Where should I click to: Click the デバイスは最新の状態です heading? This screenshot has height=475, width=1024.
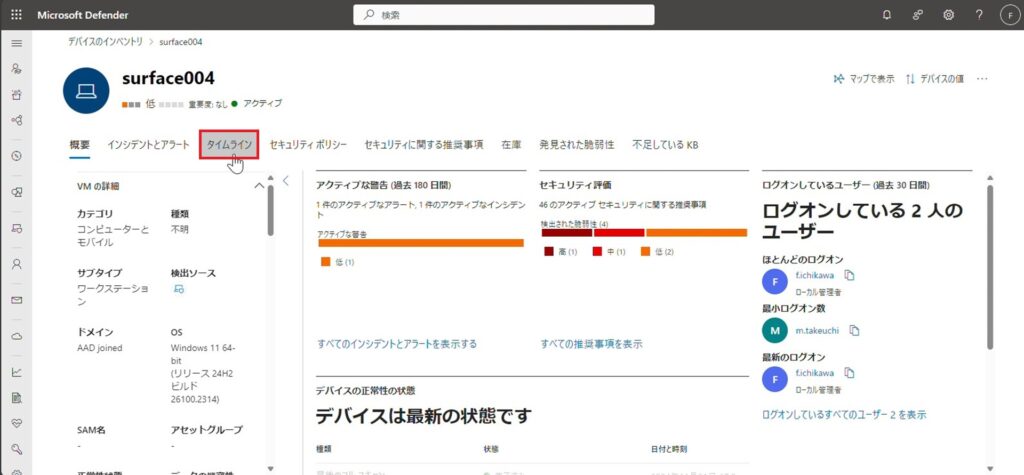click(423, 416)
